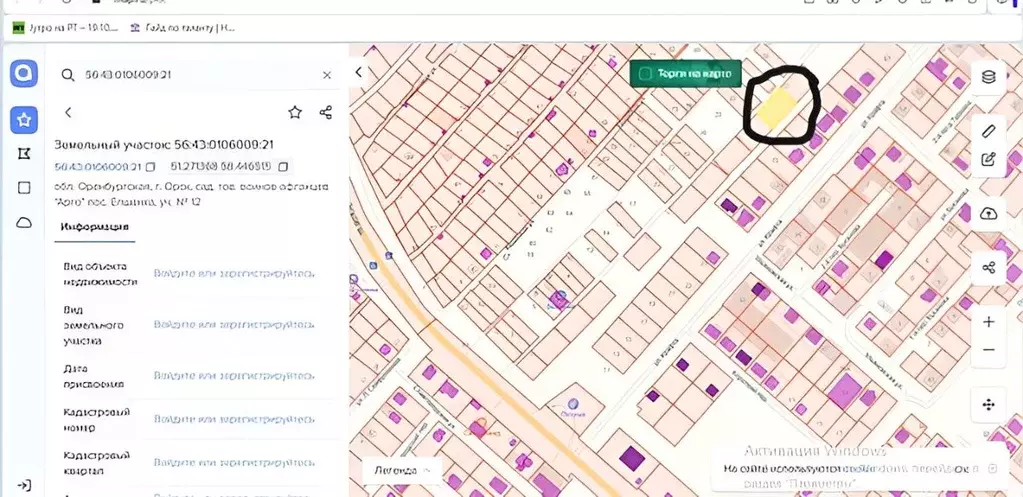This screenshot has height=497, width=1023.
Task: Click the edit note icon on map toolbar
Action: [988, 159]
